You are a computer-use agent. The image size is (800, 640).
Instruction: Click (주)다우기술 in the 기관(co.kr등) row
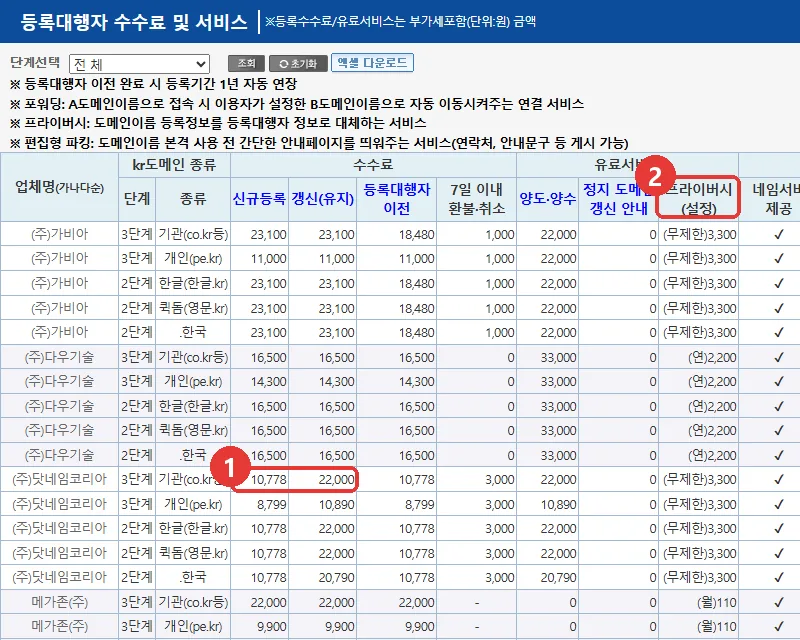click(x=59, y=357)
